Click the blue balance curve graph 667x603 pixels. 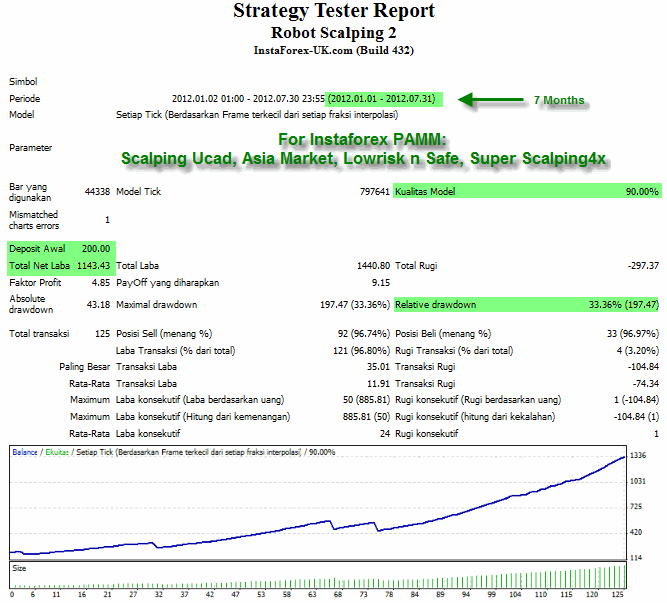point(318,506)
